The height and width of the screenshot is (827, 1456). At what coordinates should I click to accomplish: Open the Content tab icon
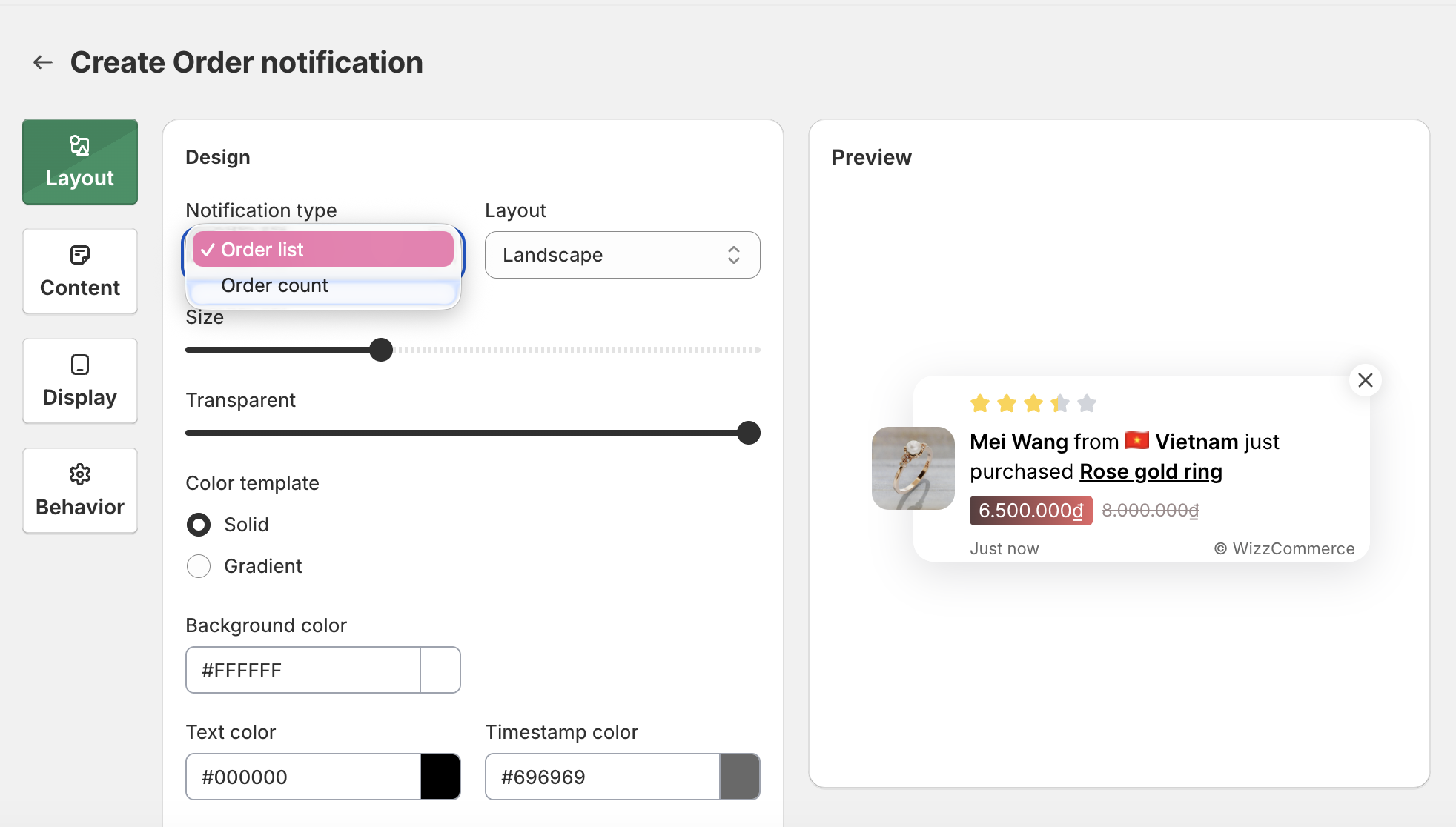click(x=80, y=255)
